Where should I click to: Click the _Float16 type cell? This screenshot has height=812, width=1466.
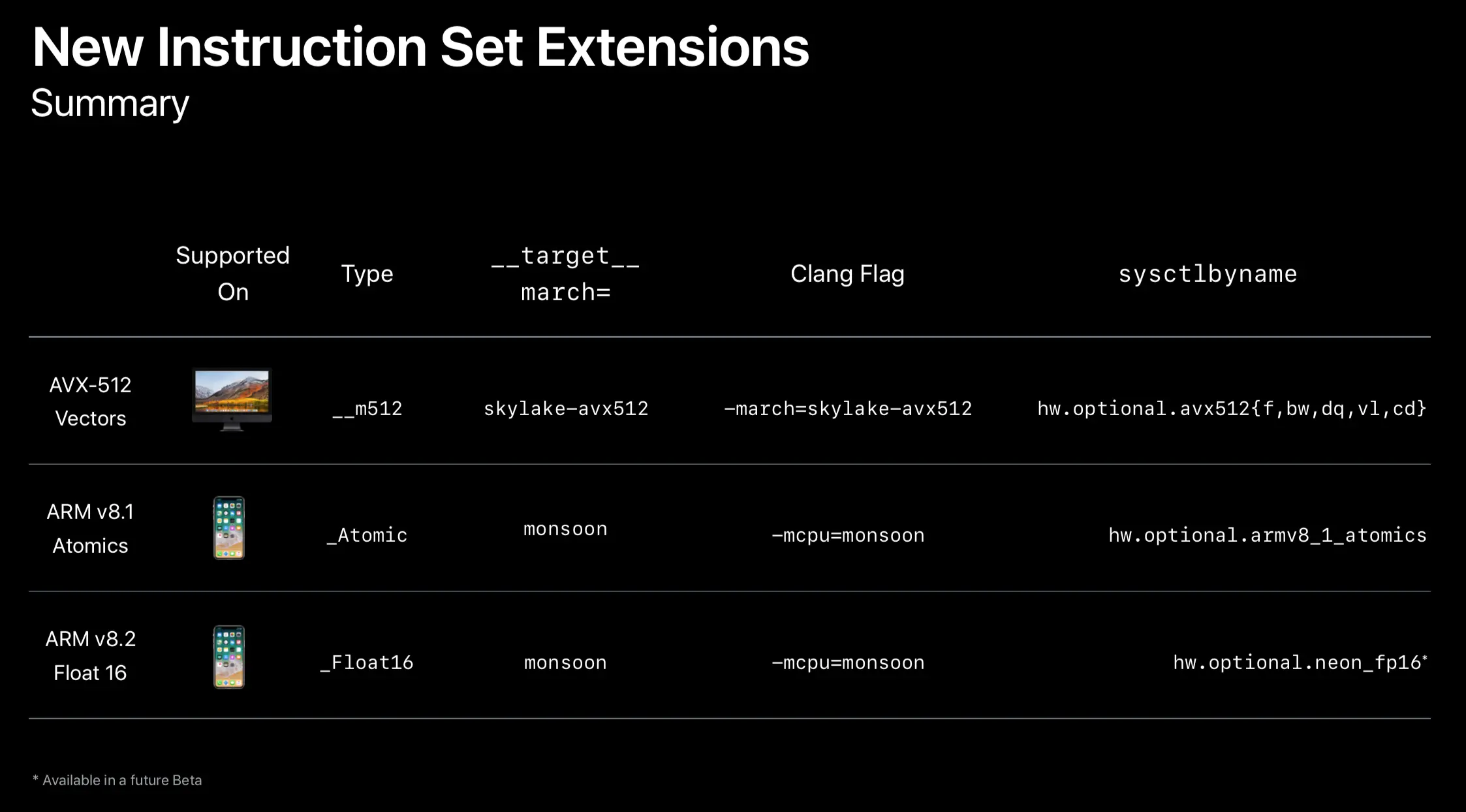367,663
